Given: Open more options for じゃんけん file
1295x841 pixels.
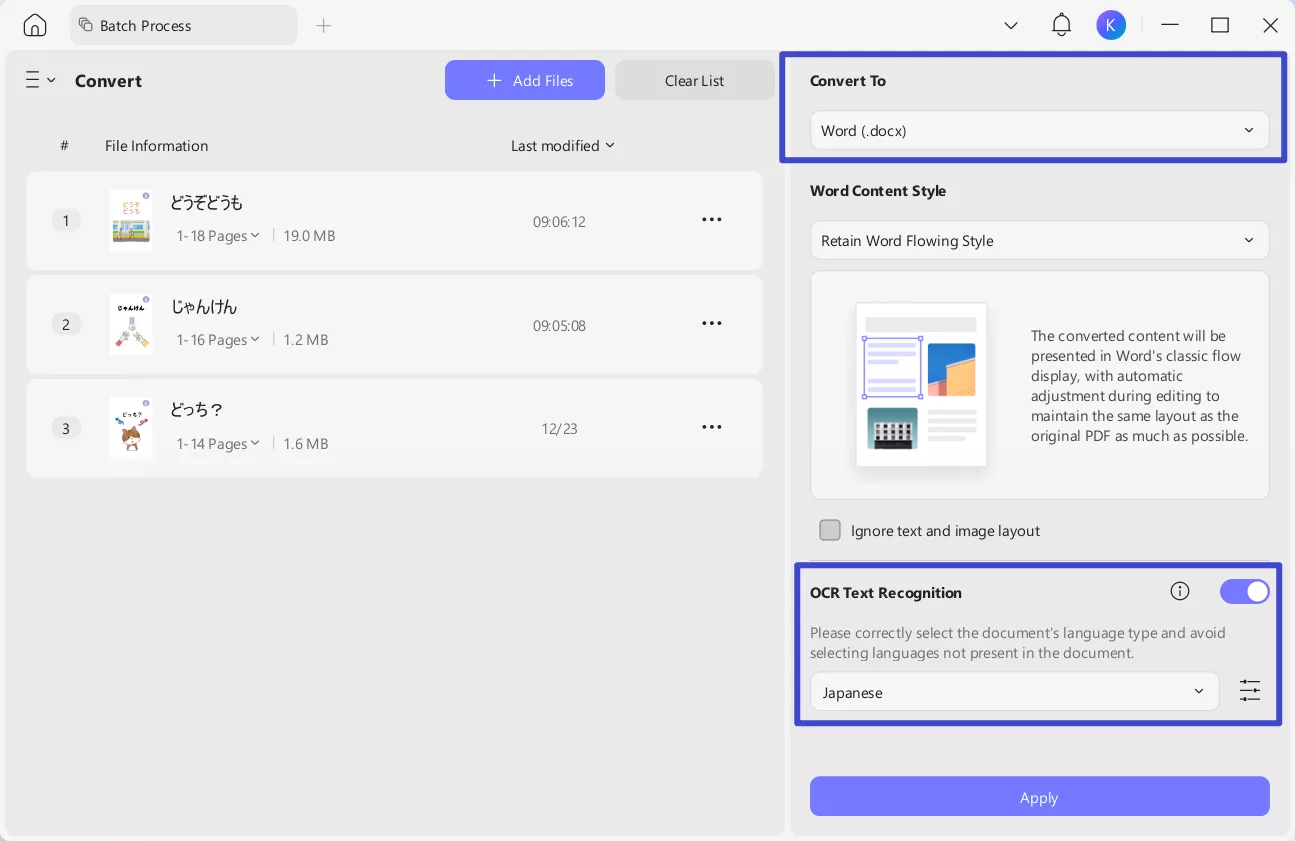Looking at the screenshot, I should 711,324.
